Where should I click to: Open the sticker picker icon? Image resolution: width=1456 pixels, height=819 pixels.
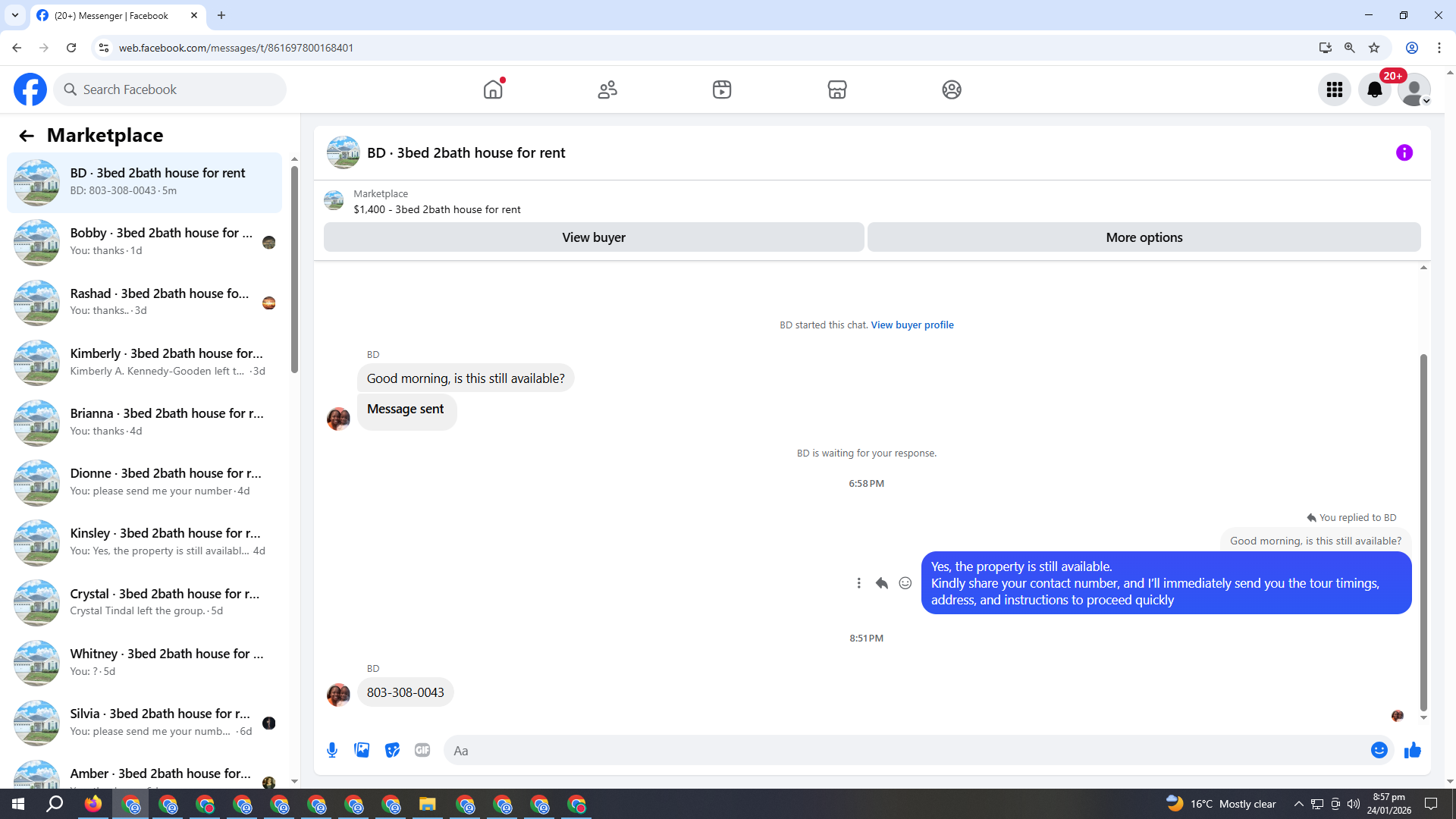[392, 750]
